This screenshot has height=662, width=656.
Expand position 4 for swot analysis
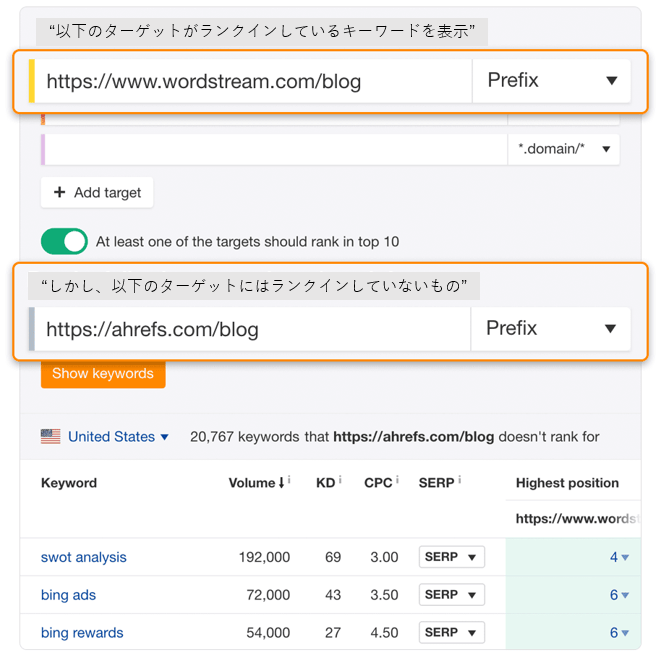tap(619, 557)
